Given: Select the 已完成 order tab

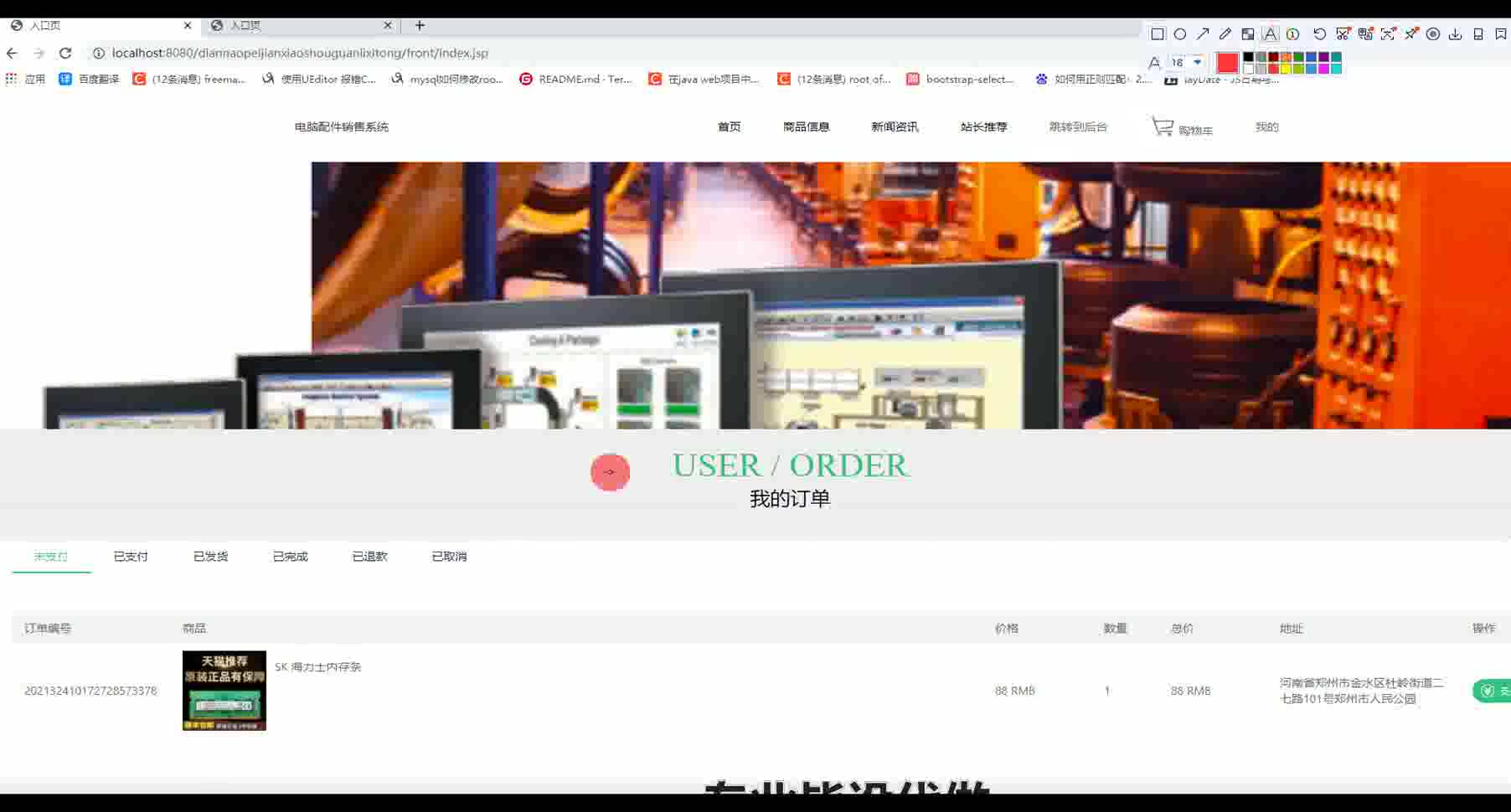Looking at the screenshot, I should pos(290,557).
